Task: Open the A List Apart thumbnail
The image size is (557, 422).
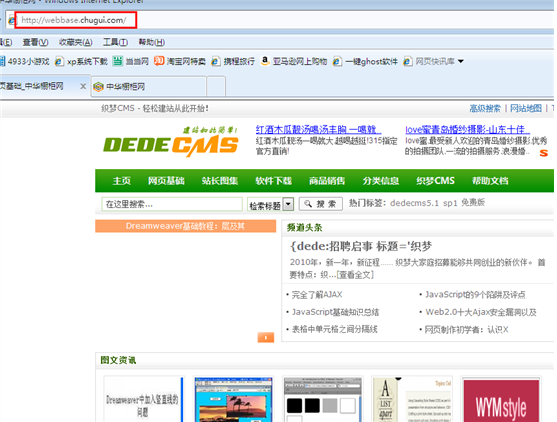Action: (x=412, y=399)
